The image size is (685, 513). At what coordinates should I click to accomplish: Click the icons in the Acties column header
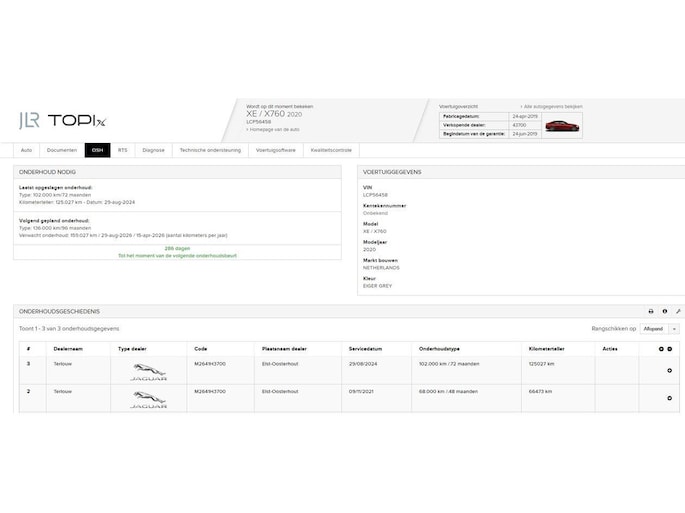coord(665,349)
